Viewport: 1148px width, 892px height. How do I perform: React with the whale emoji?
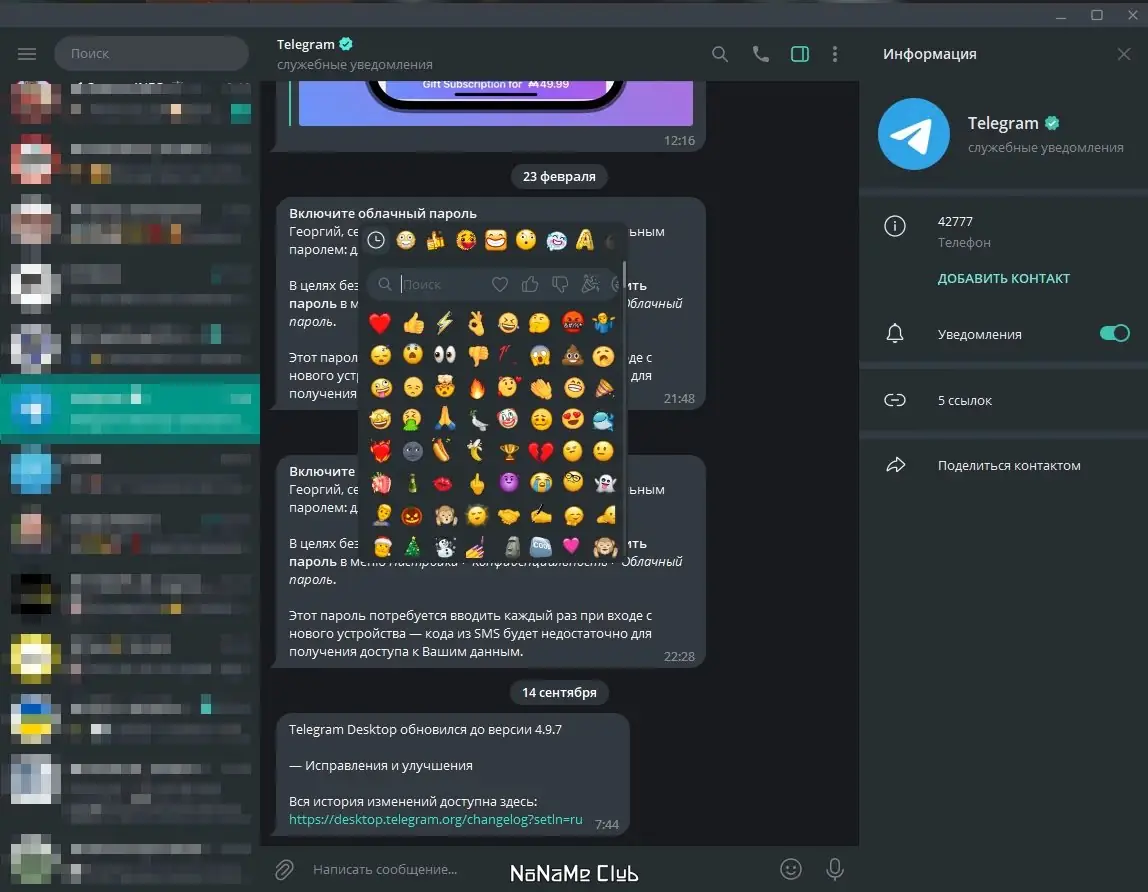click(x=604, y=420)
